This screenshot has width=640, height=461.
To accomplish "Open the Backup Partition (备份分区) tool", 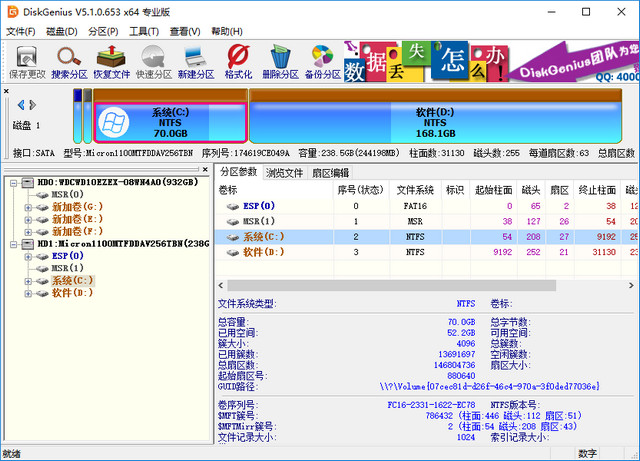I will 322,62.
